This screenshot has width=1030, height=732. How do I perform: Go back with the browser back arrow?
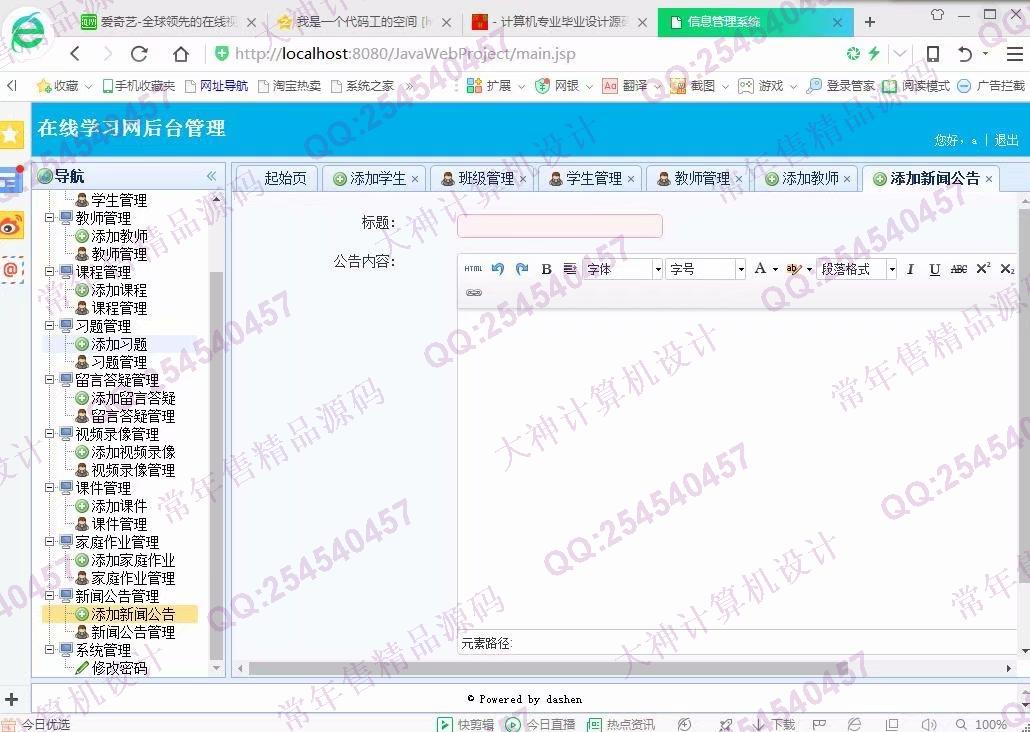click(76, 54)
